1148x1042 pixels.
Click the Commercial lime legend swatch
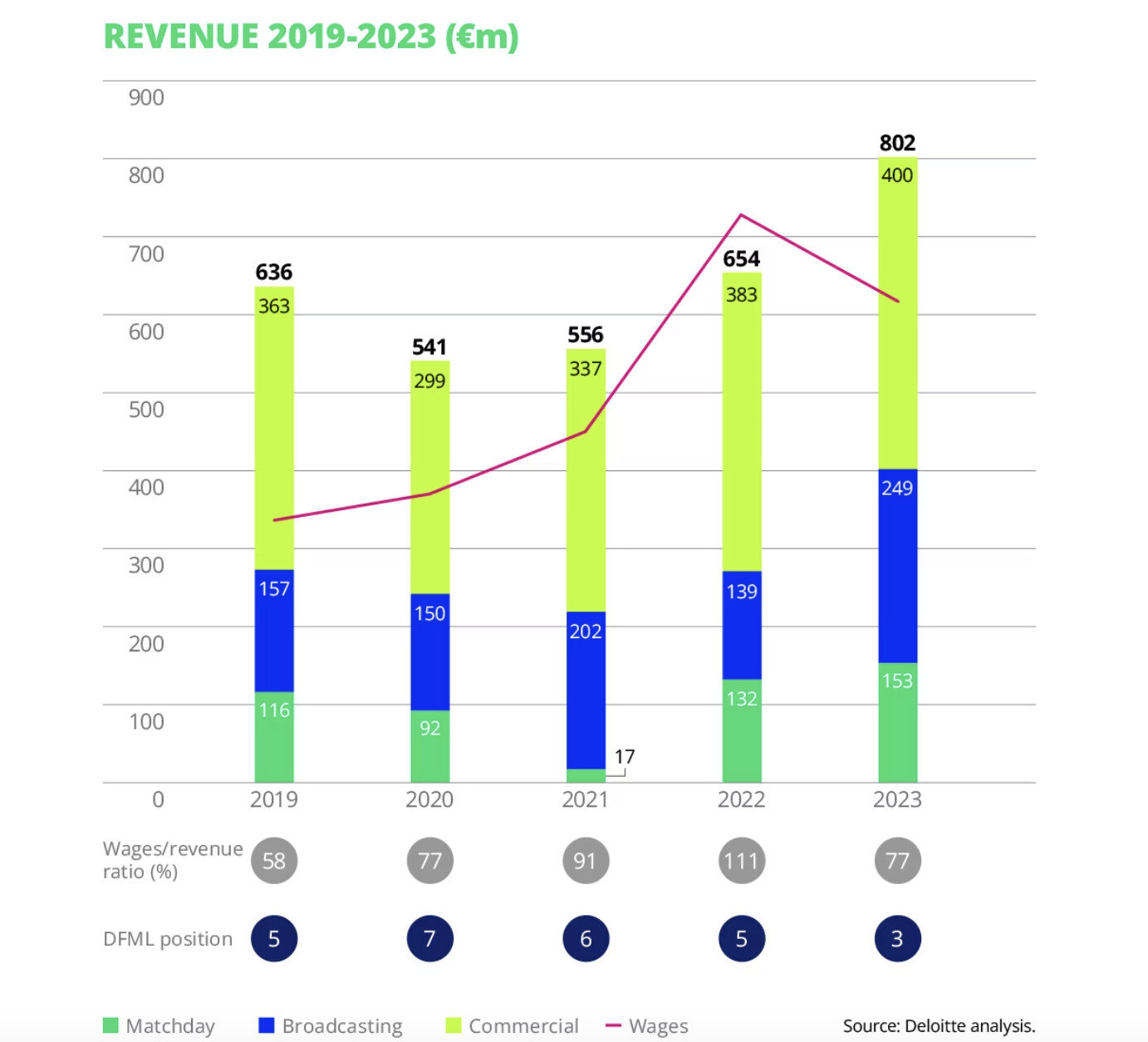click(454, 1025)
